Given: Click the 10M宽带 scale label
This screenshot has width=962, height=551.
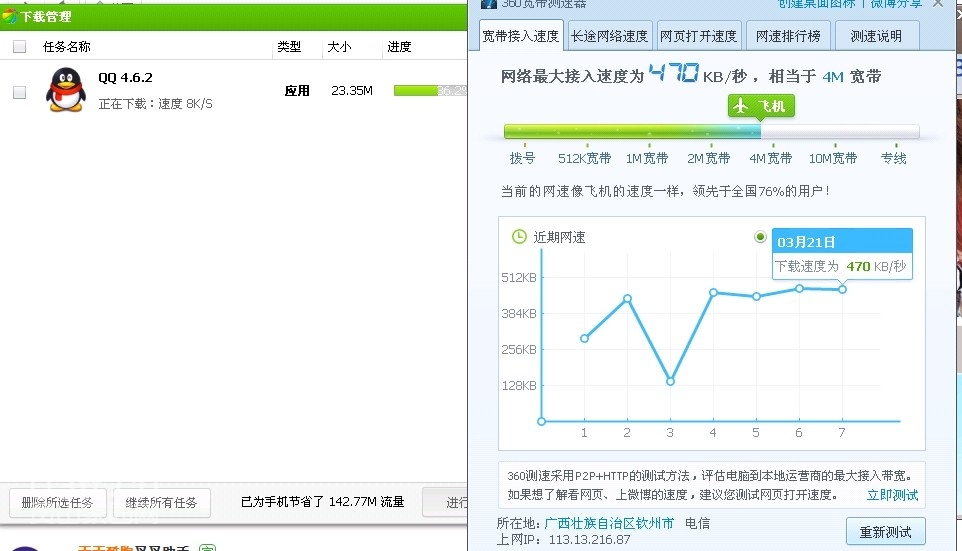Looking at the screenshot, I should coord(833,158).
